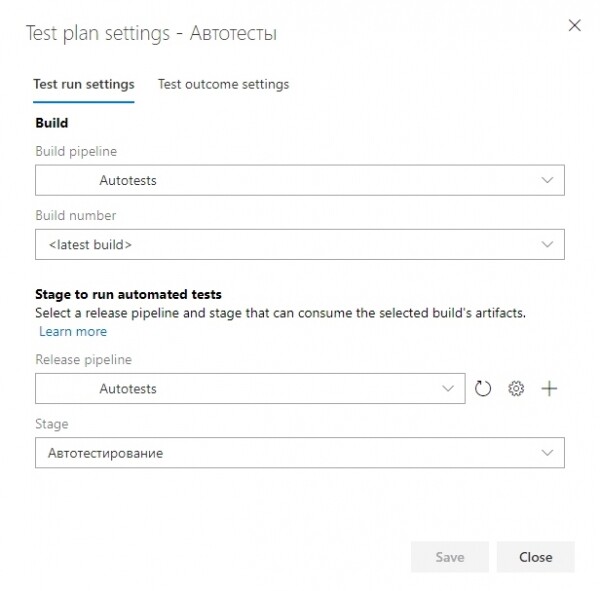Close the dialog with the X icon

574,26
